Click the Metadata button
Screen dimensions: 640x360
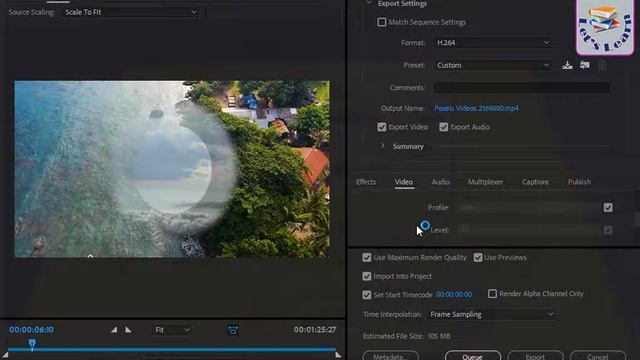tap(390, 356)
